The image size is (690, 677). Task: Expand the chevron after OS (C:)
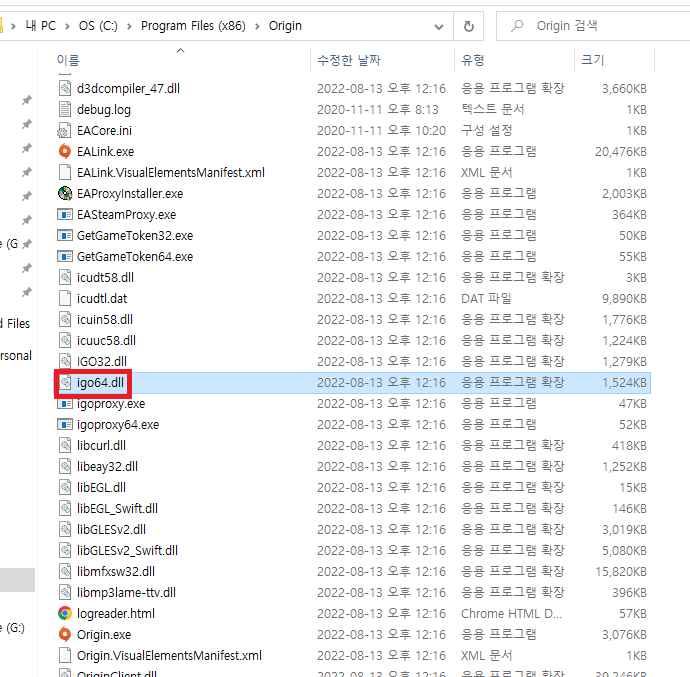pyautogui.click(x=129, y=26)
